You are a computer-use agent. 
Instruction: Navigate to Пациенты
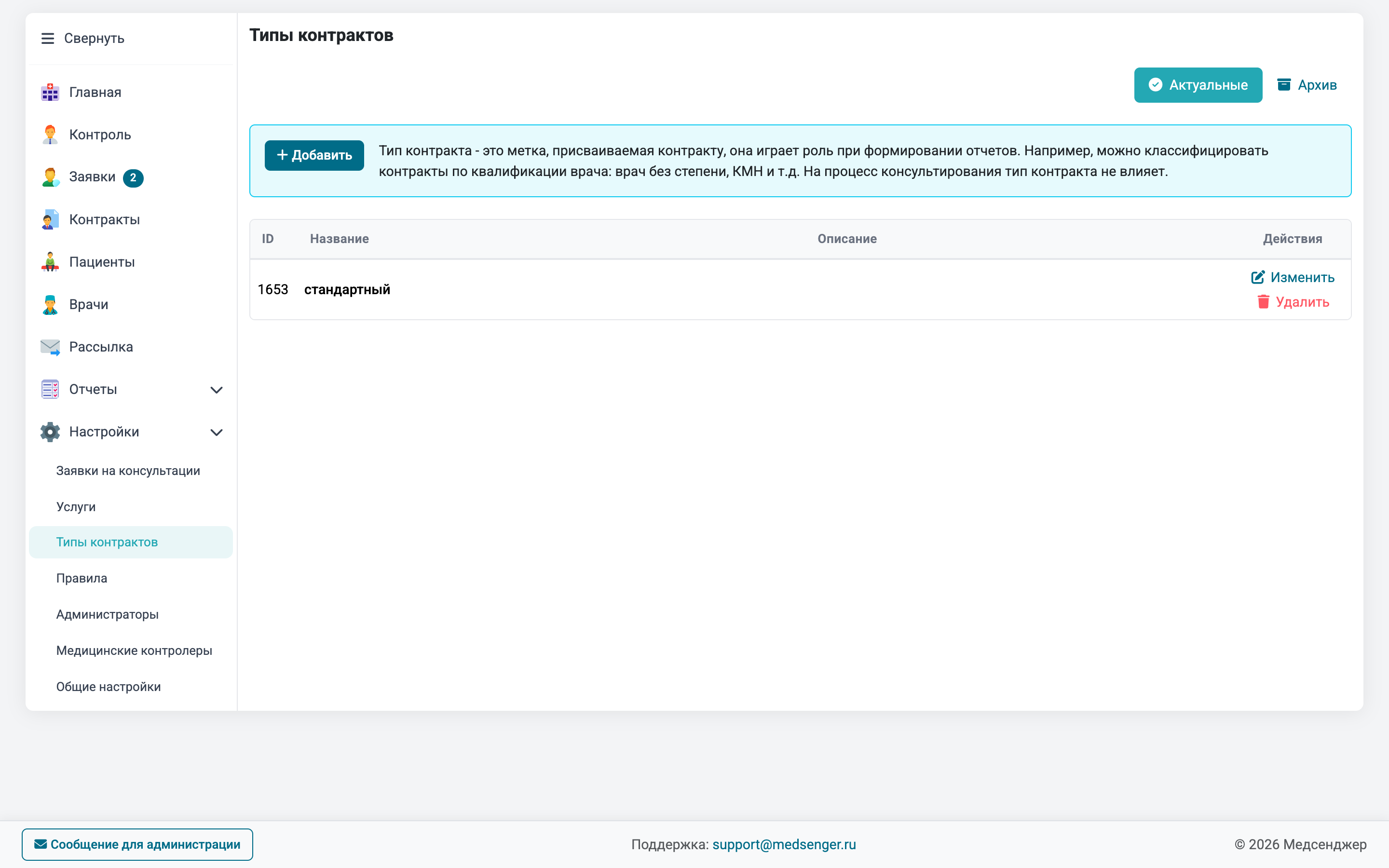click(x=131, y=262)
